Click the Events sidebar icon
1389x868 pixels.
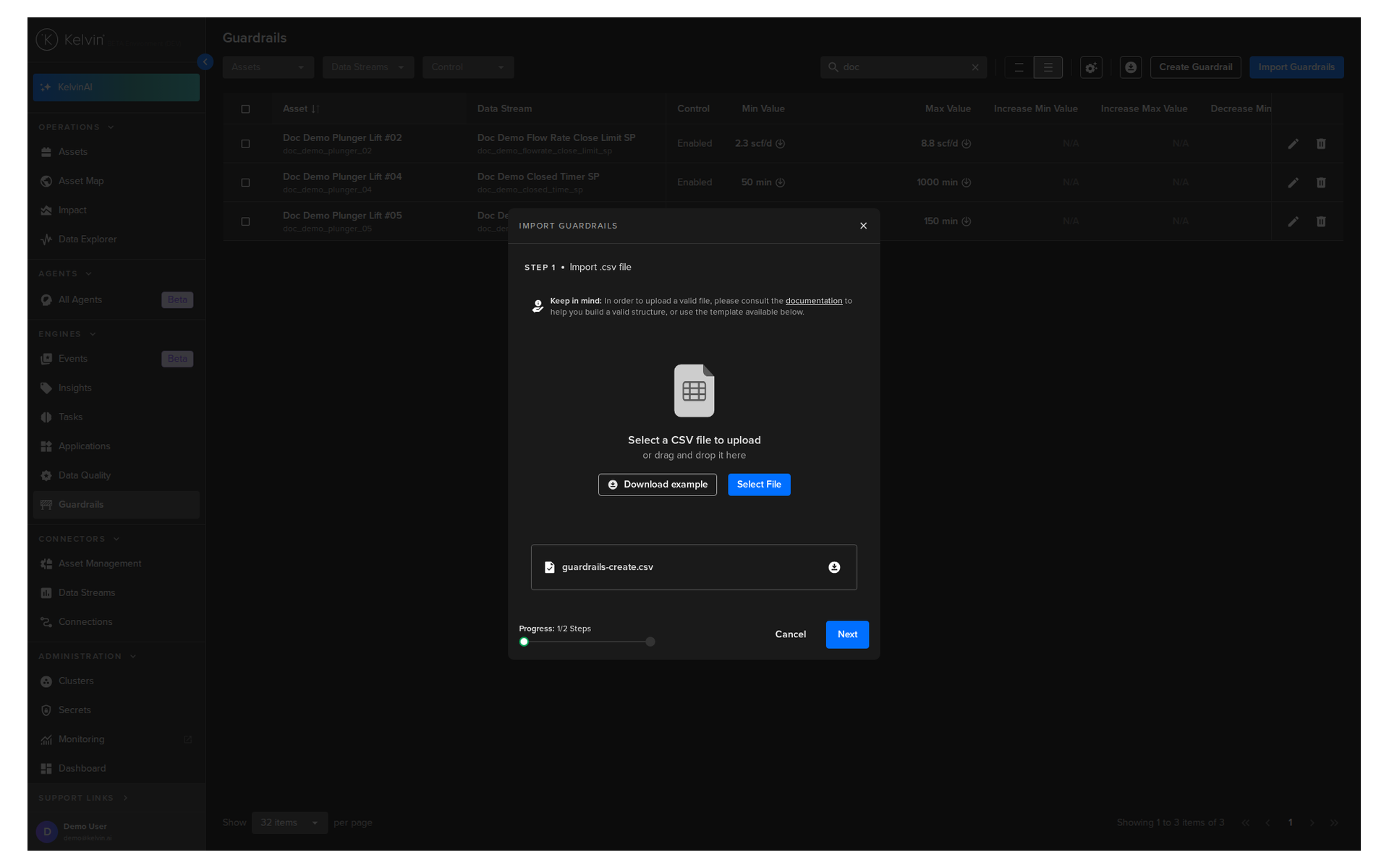(x=46, y=359)
